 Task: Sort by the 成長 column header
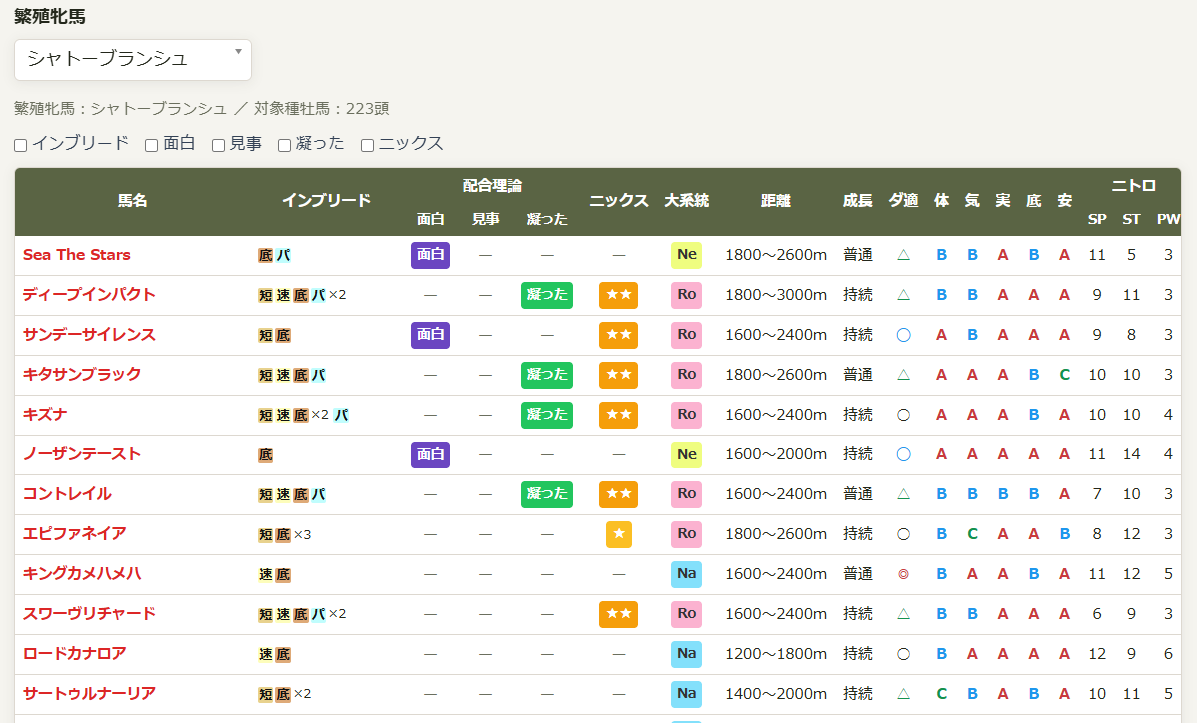[x=857, y=201]
